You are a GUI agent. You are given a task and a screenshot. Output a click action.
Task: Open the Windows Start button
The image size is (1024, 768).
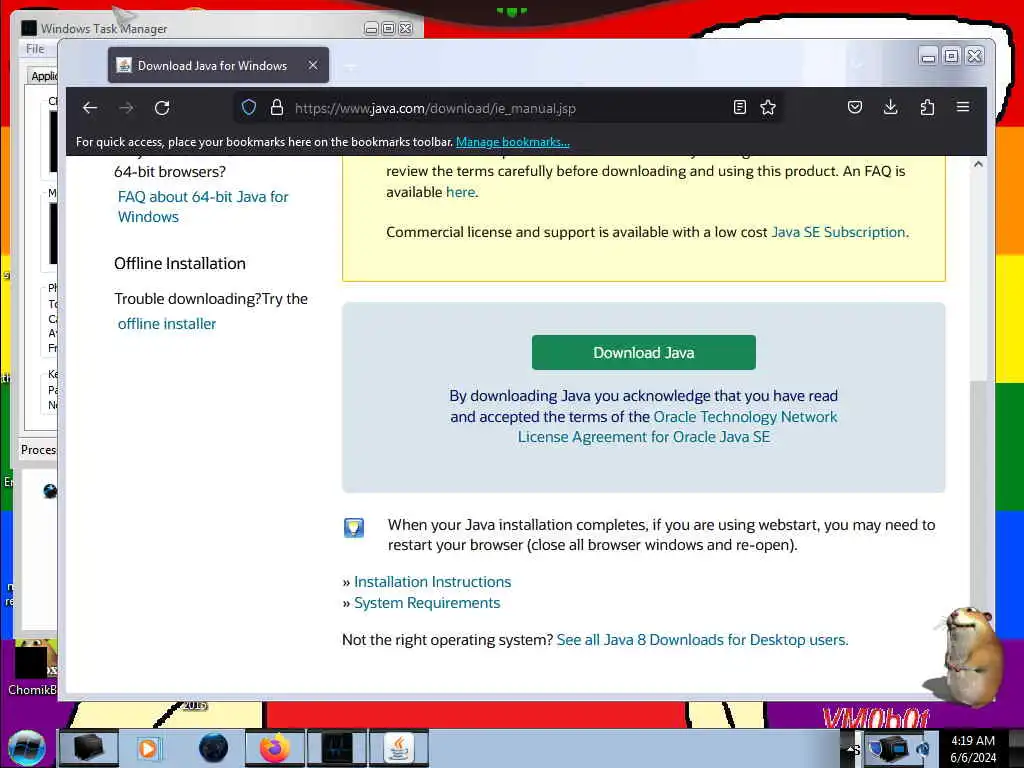[x=26, y=748]
